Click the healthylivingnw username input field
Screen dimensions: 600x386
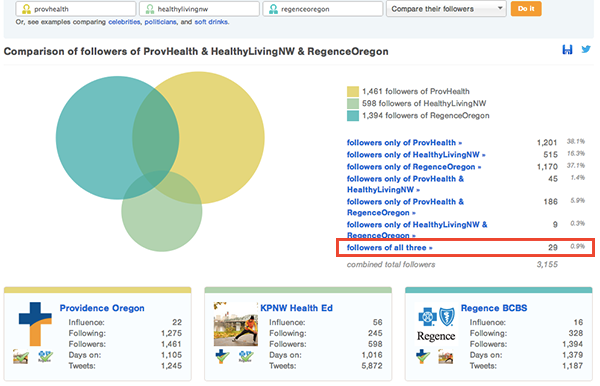(x=199, y=9)
